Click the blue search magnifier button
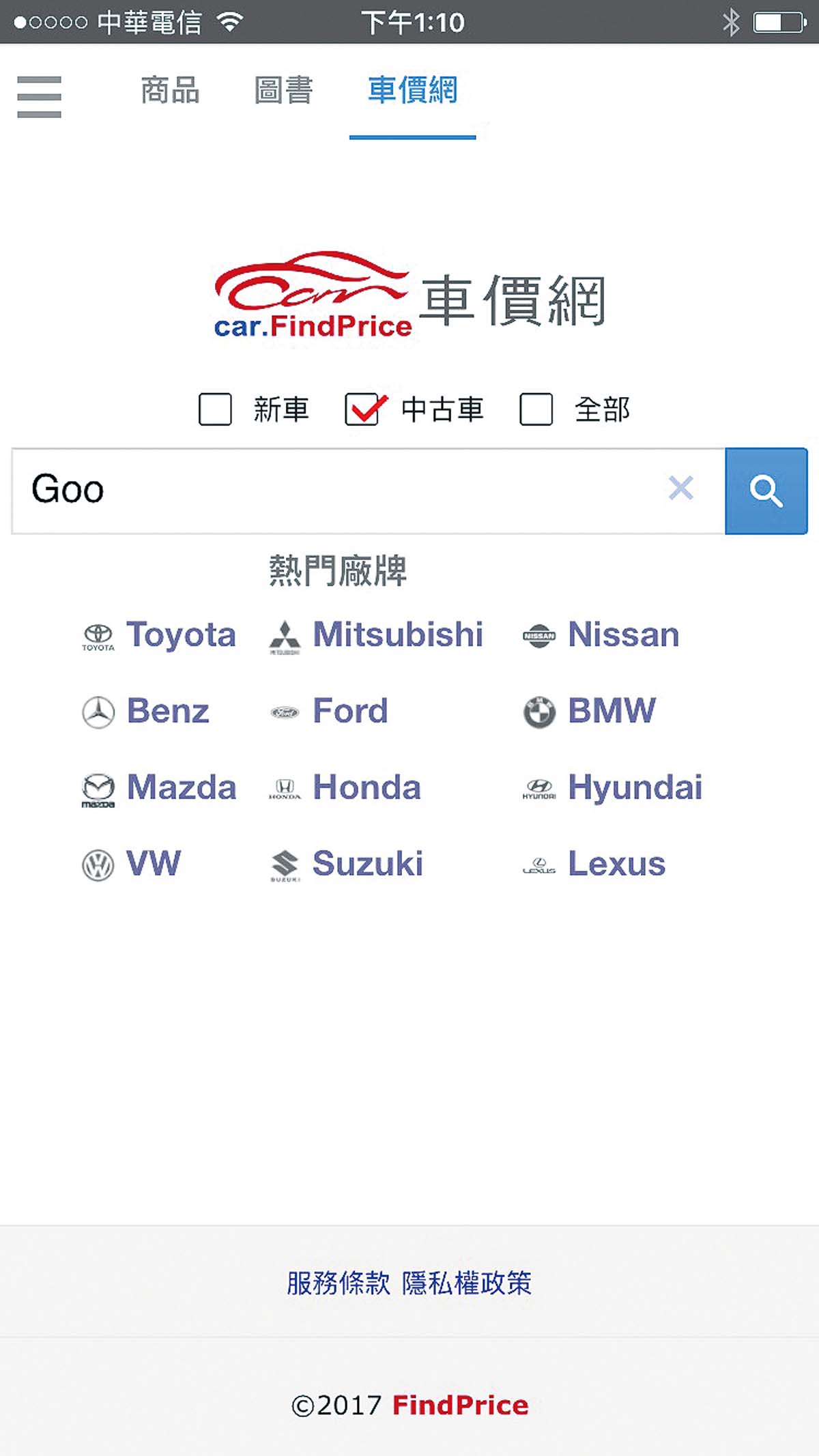This screenshot has width=819, height=1456. pyautogui.click(x=766, y=491)
